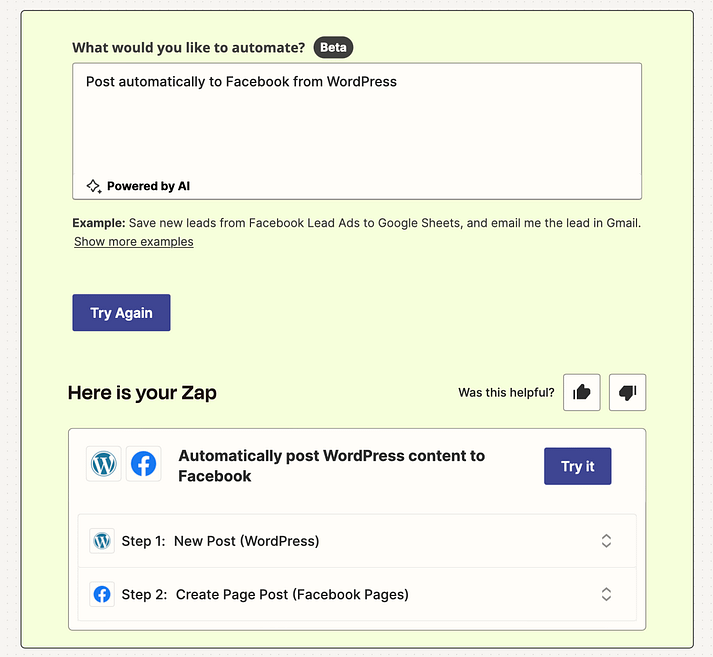Click the Beta badge
The width and height of the screenshot is (713, 657).
tap(333, 47)
